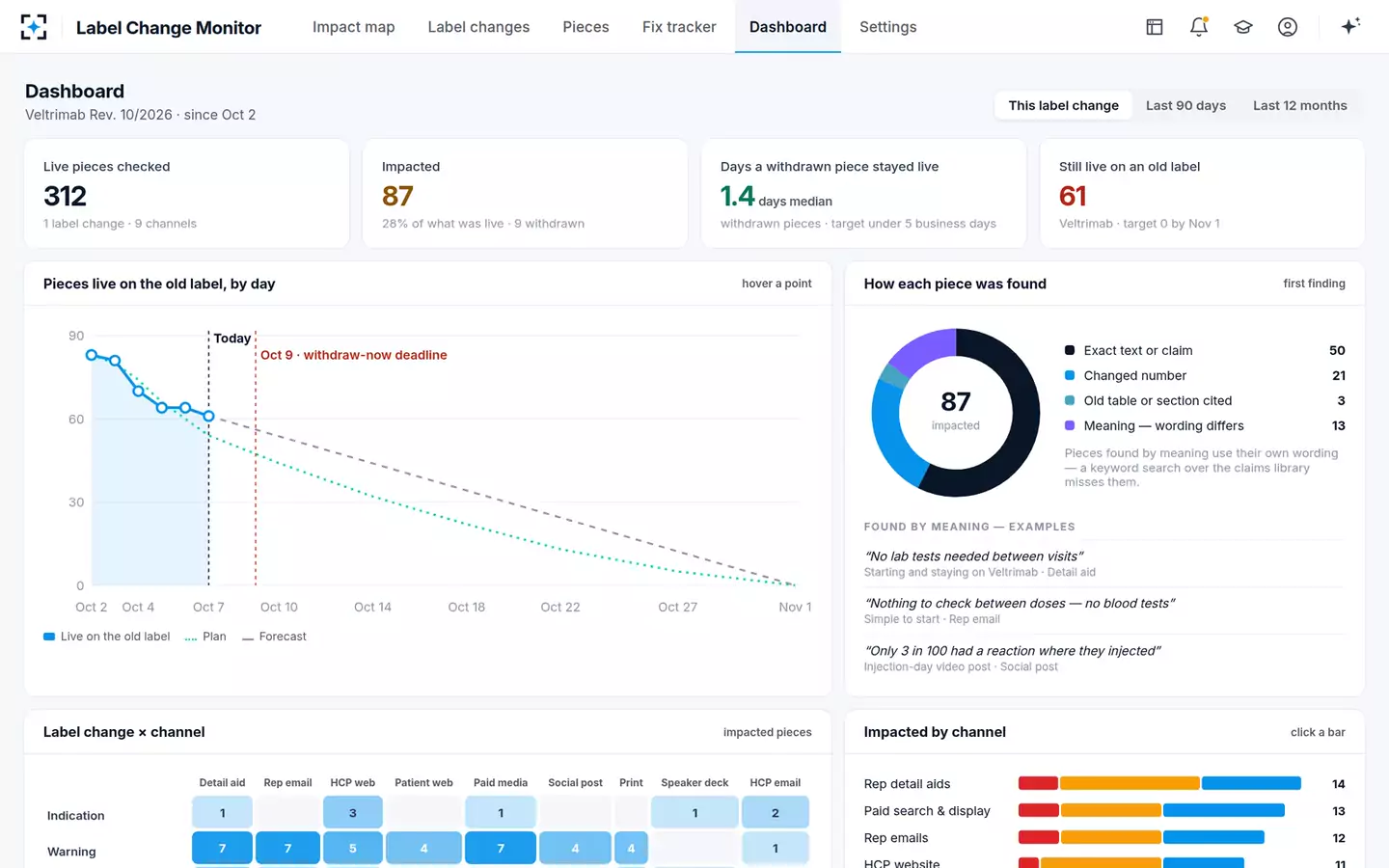Screen dimensions: 1389x868
Task: Click the Live pieces checked card
Action: [x=187, y=194]
